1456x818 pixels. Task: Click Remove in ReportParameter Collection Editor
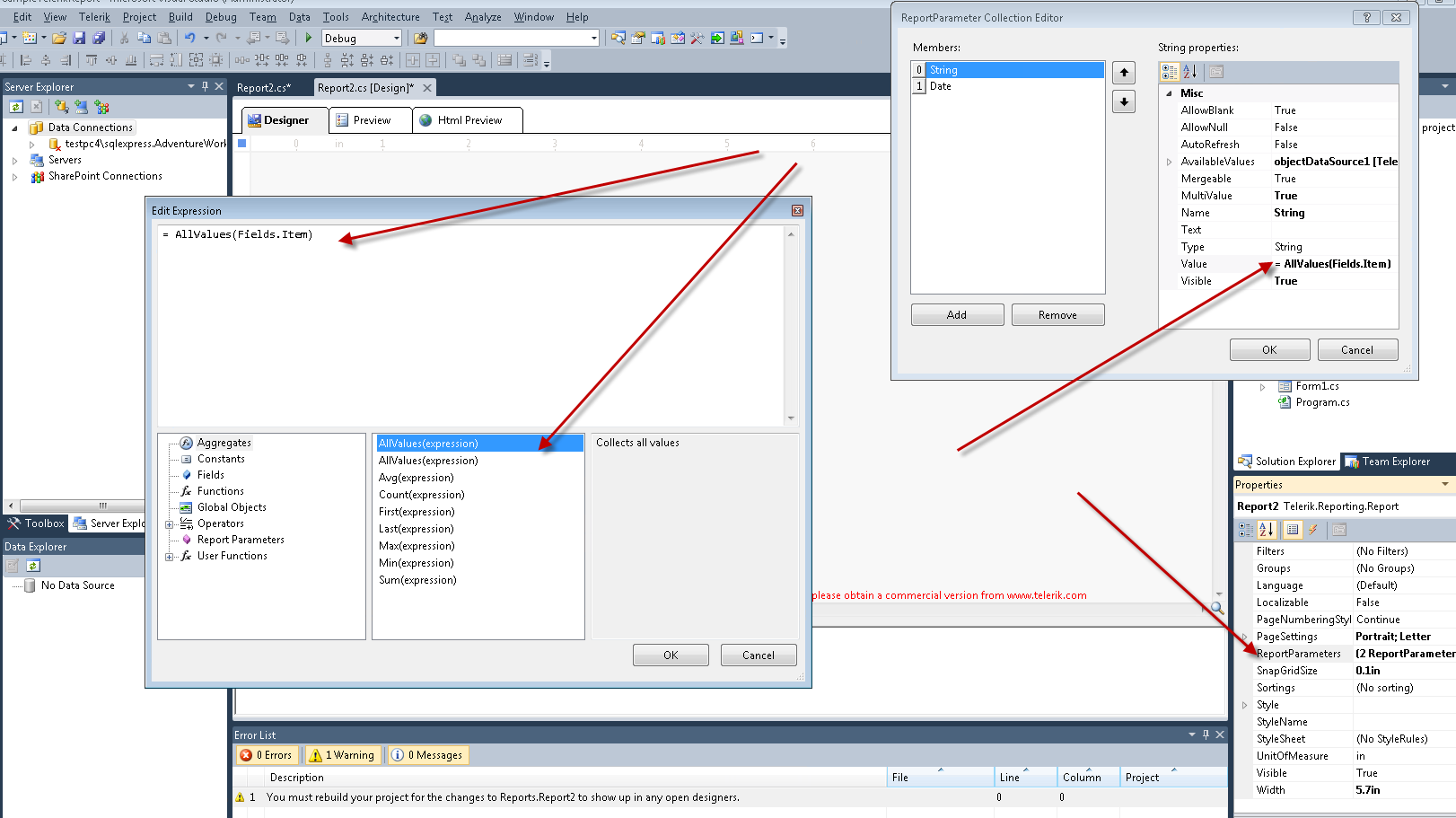pyautogui.click(x=1057, y=315)
